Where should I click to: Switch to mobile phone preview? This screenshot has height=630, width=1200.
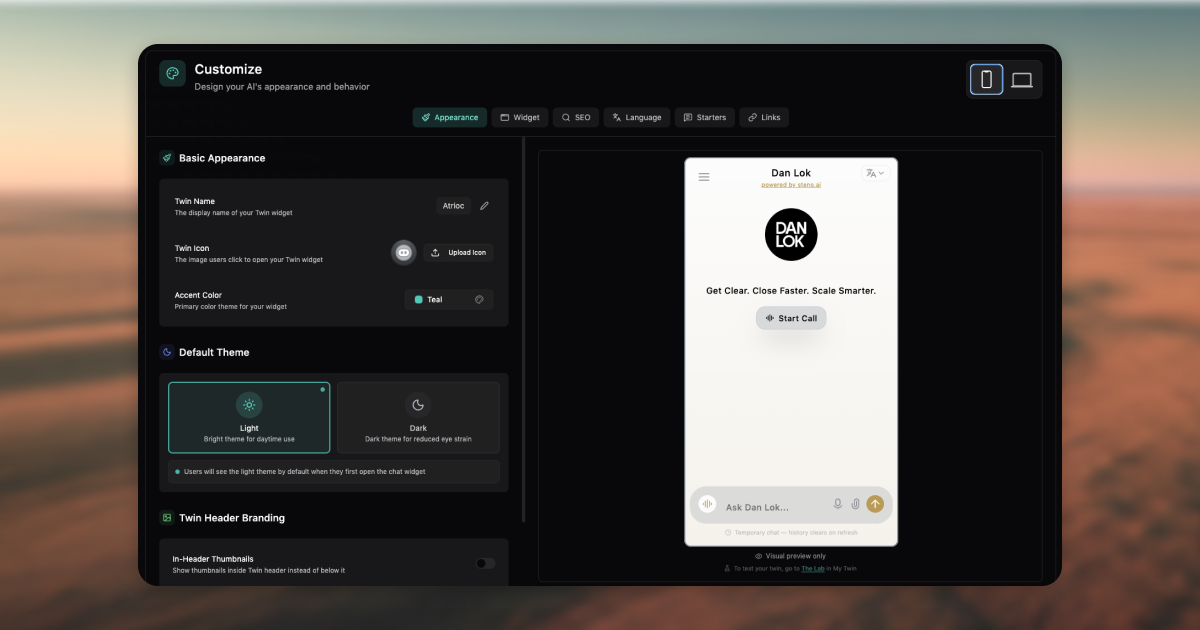pyautogui.click(x=986, y=79)
